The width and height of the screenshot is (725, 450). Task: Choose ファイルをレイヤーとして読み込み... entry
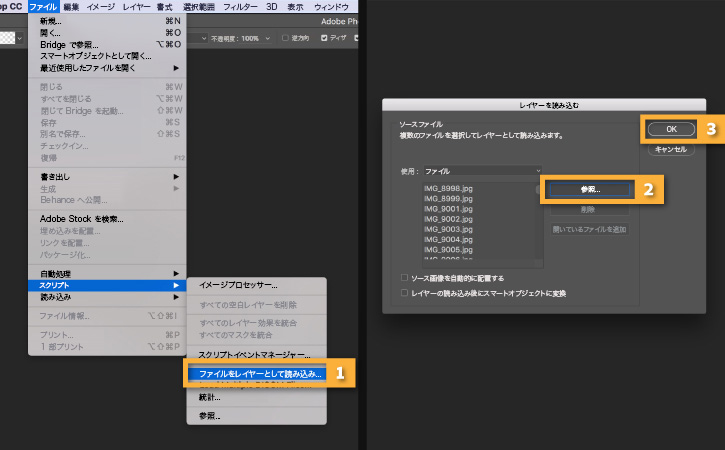click(x=257, y=374)
